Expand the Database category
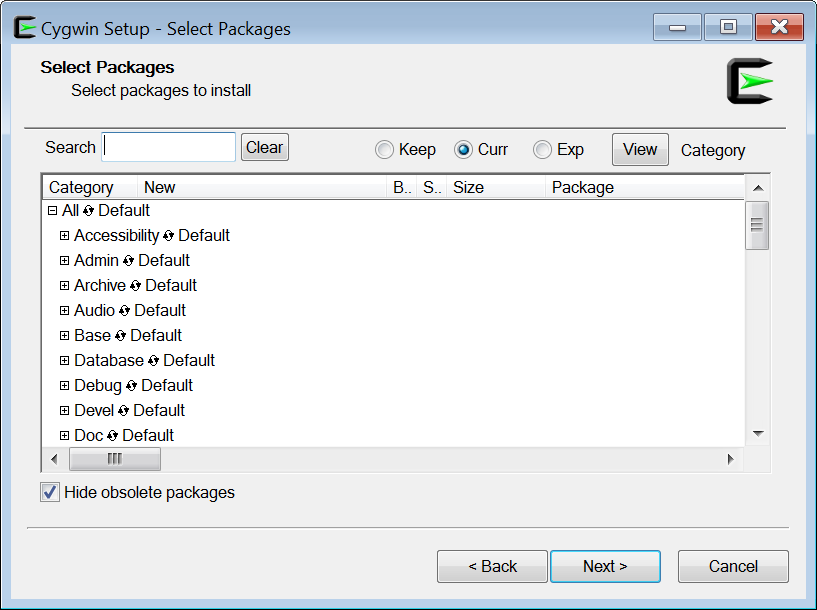Screen dimensions: 817x610 [64, 361]
